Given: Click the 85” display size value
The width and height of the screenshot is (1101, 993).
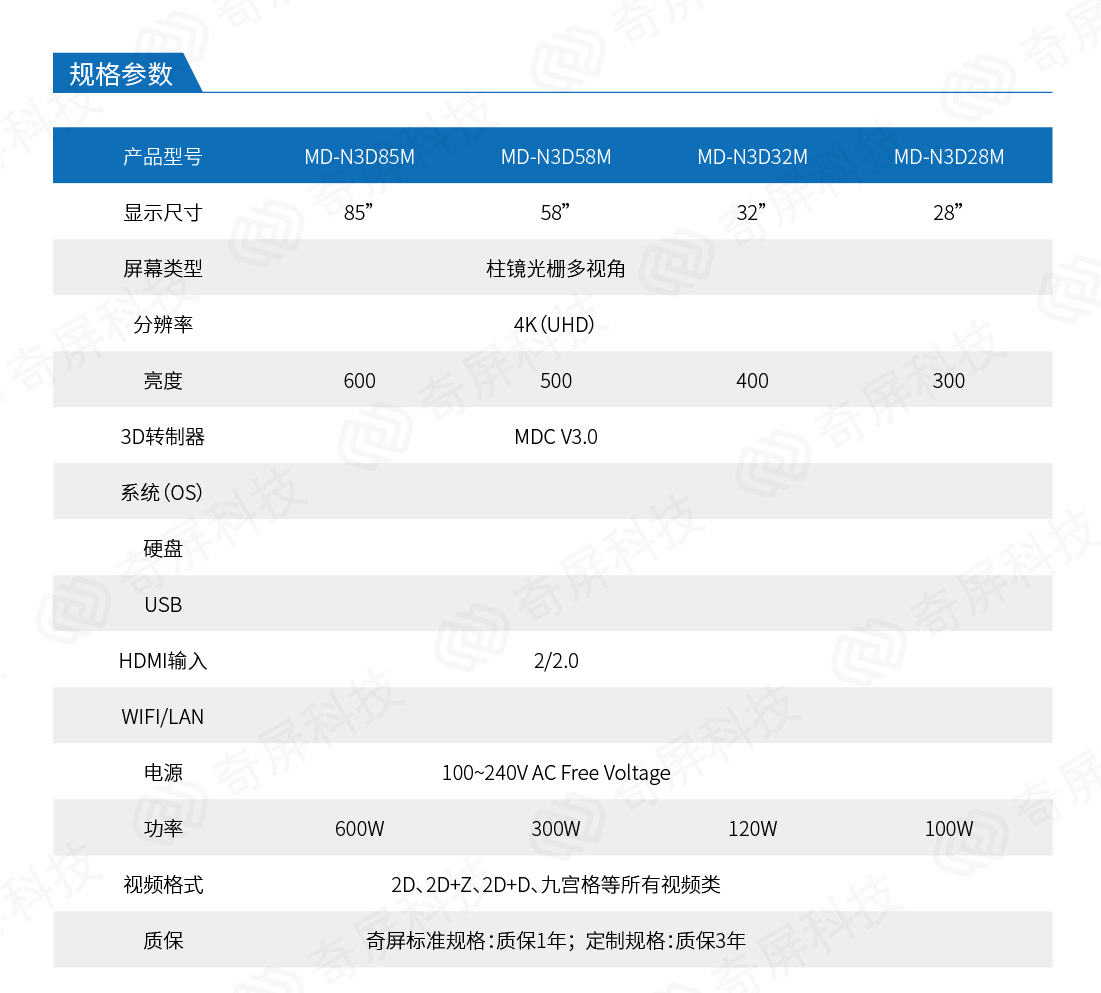Looking at the screenshot, I should coord(359,212).
